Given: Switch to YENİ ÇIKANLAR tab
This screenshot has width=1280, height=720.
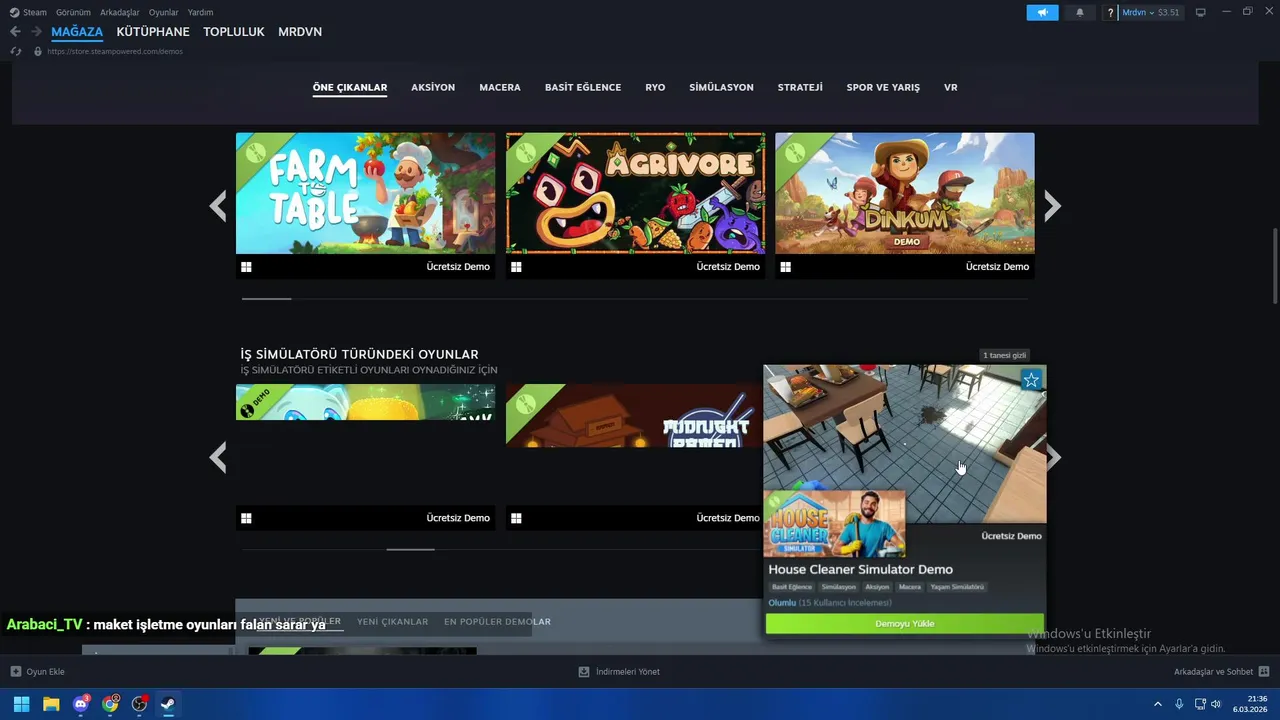Looking at the screenshot, I should pyautogui.click(x=392, y=622).
